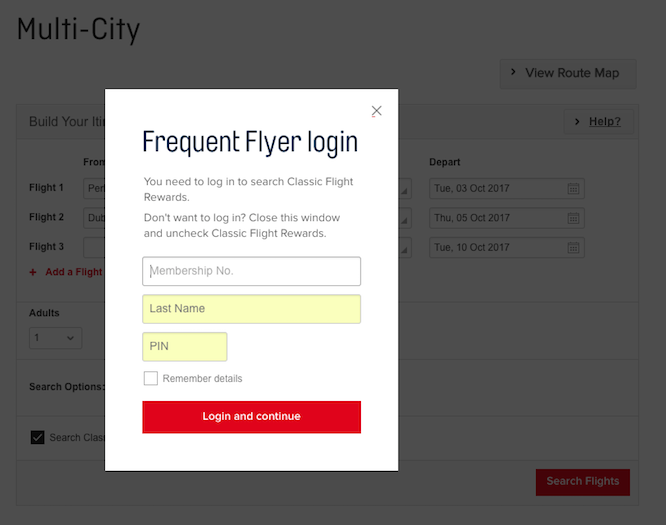Click the Search Flights button

583,482
